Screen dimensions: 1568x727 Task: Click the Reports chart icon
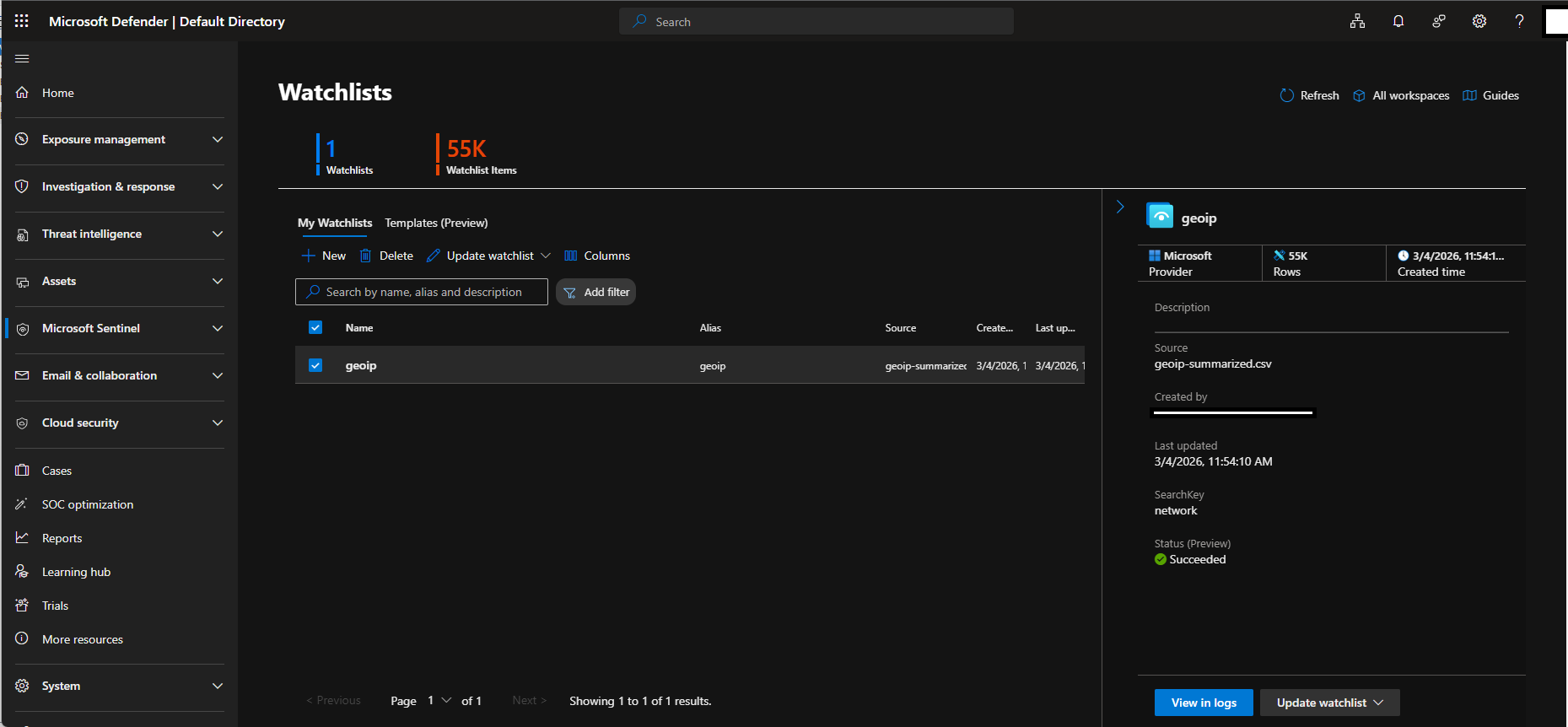(x=22, y=537)
